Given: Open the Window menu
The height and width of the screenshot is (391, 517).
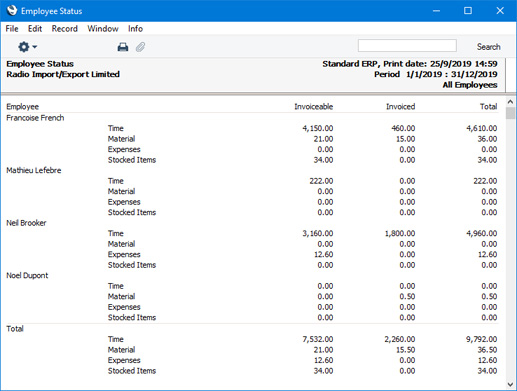Looking at the screenshot, I should tap(103, 29).
